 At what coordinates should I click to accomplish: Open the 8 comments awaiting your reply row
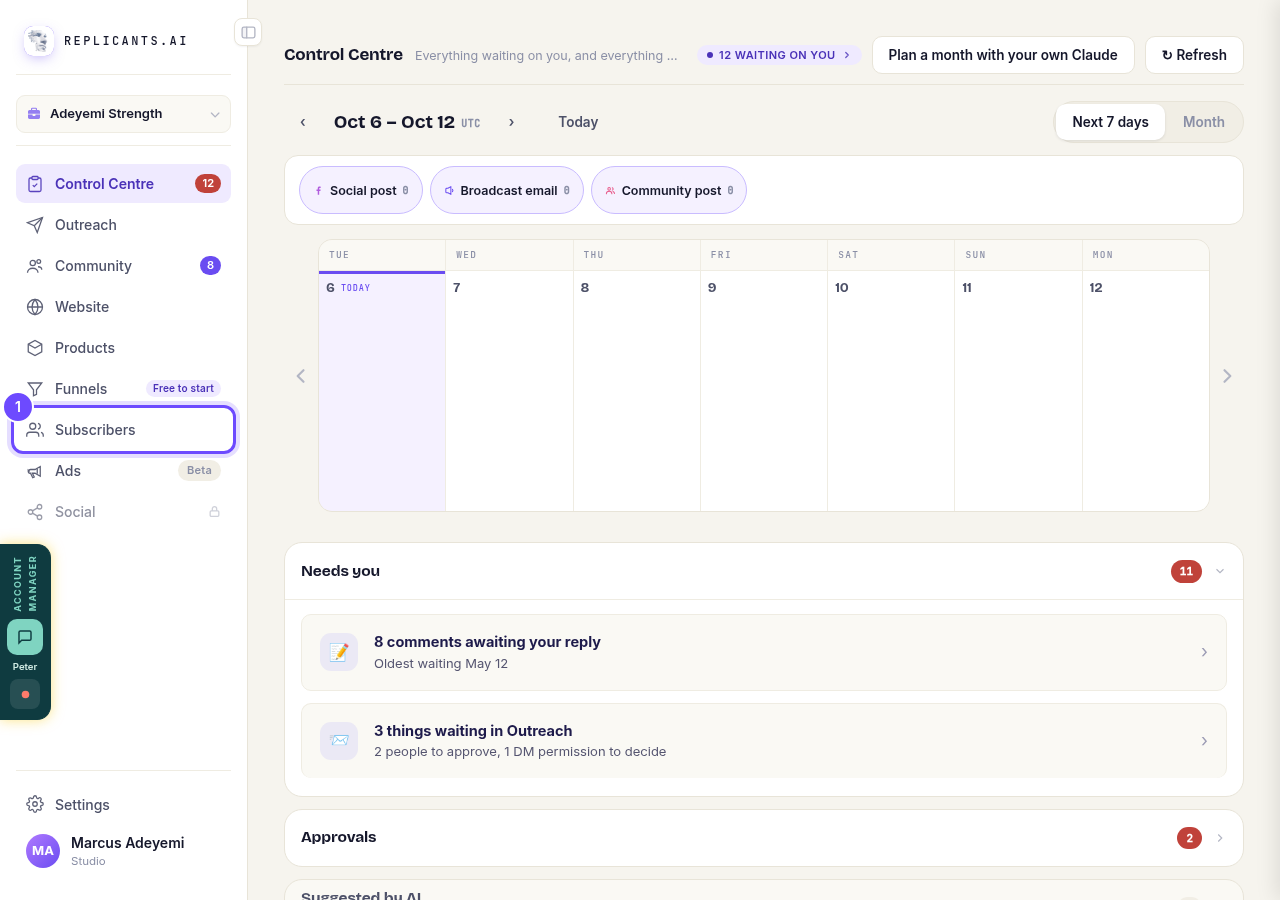click(x=764, y=652)
